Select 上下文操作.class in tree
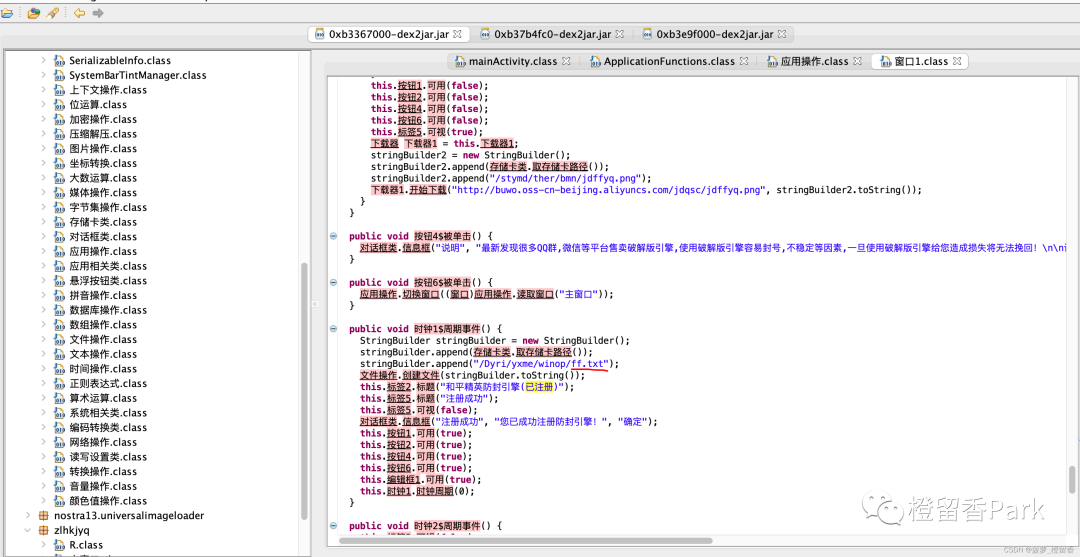This screenshot has width=1080, height=557. point(108,90)
